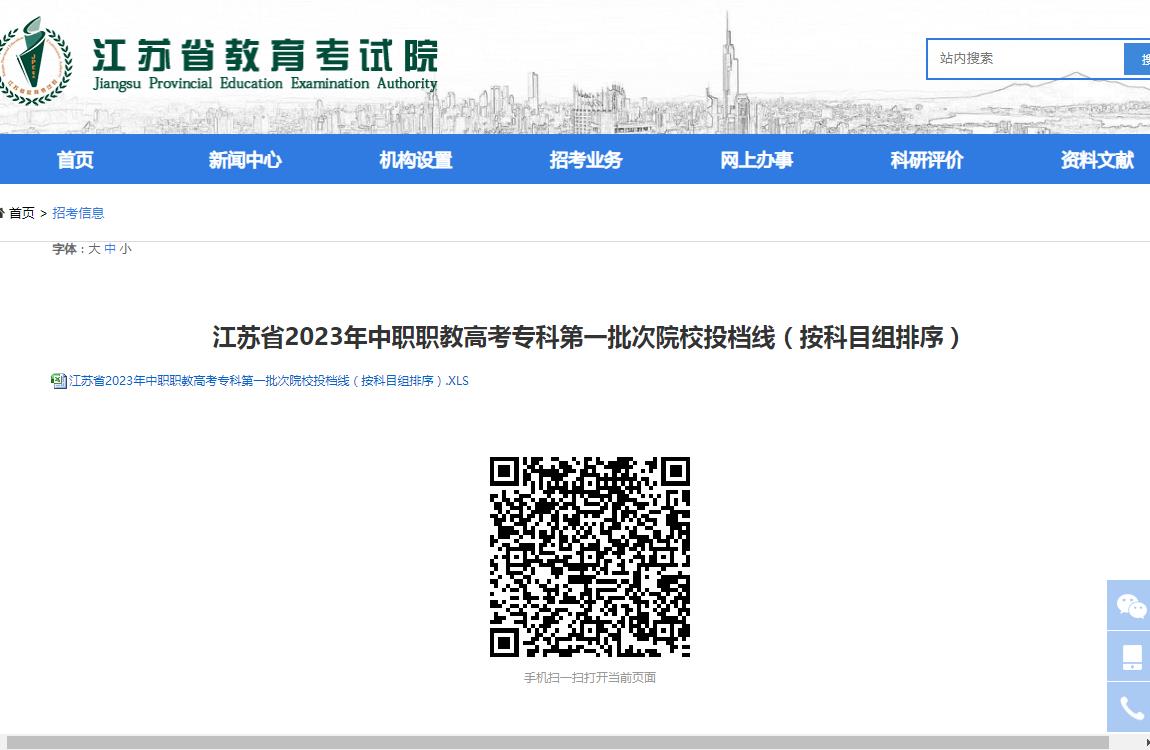Viewport: 1150px width, 750px height.
Task: Click the article title 江苏省2023年中职职教高考专科第一批次院校投档线
Action: point(586,337)
